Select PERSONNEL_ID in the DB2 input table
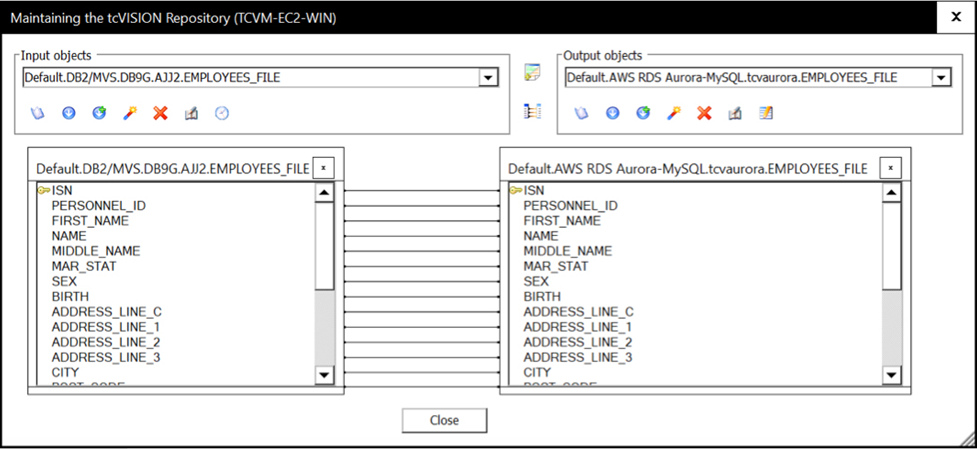Viewport: 977px width, 449px height. (x=99, y=206)
